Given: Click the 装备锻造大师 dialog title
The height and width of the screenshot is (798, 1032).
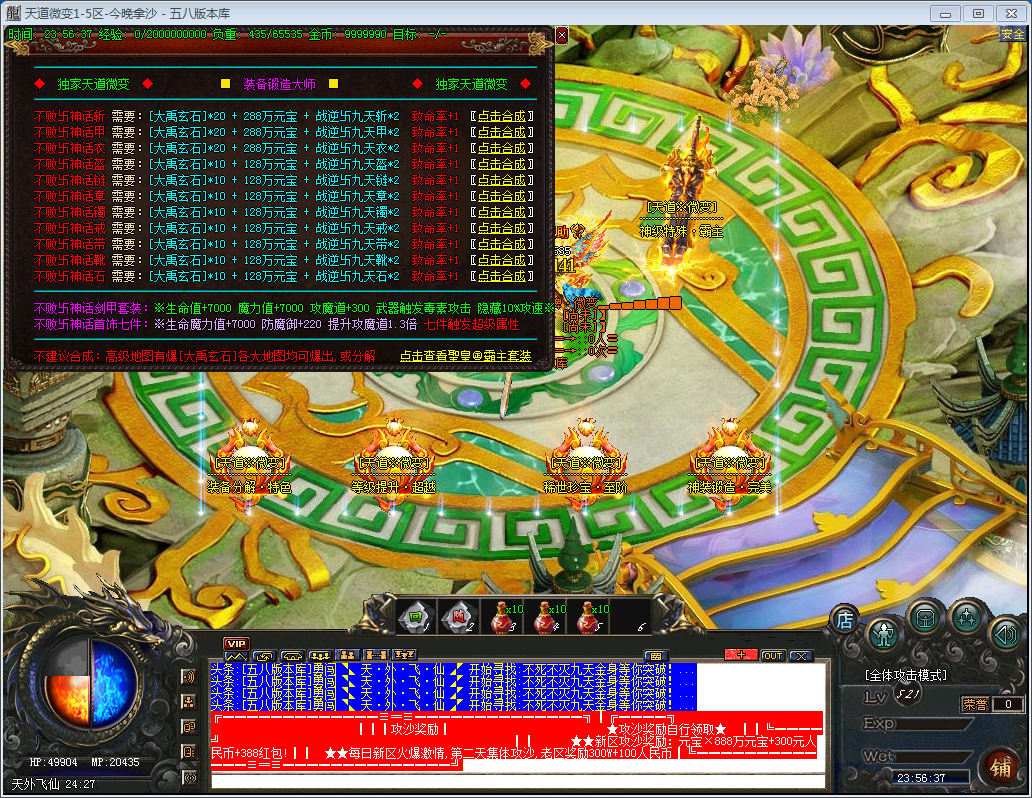Looking at the screenshot, I should 279,84.
